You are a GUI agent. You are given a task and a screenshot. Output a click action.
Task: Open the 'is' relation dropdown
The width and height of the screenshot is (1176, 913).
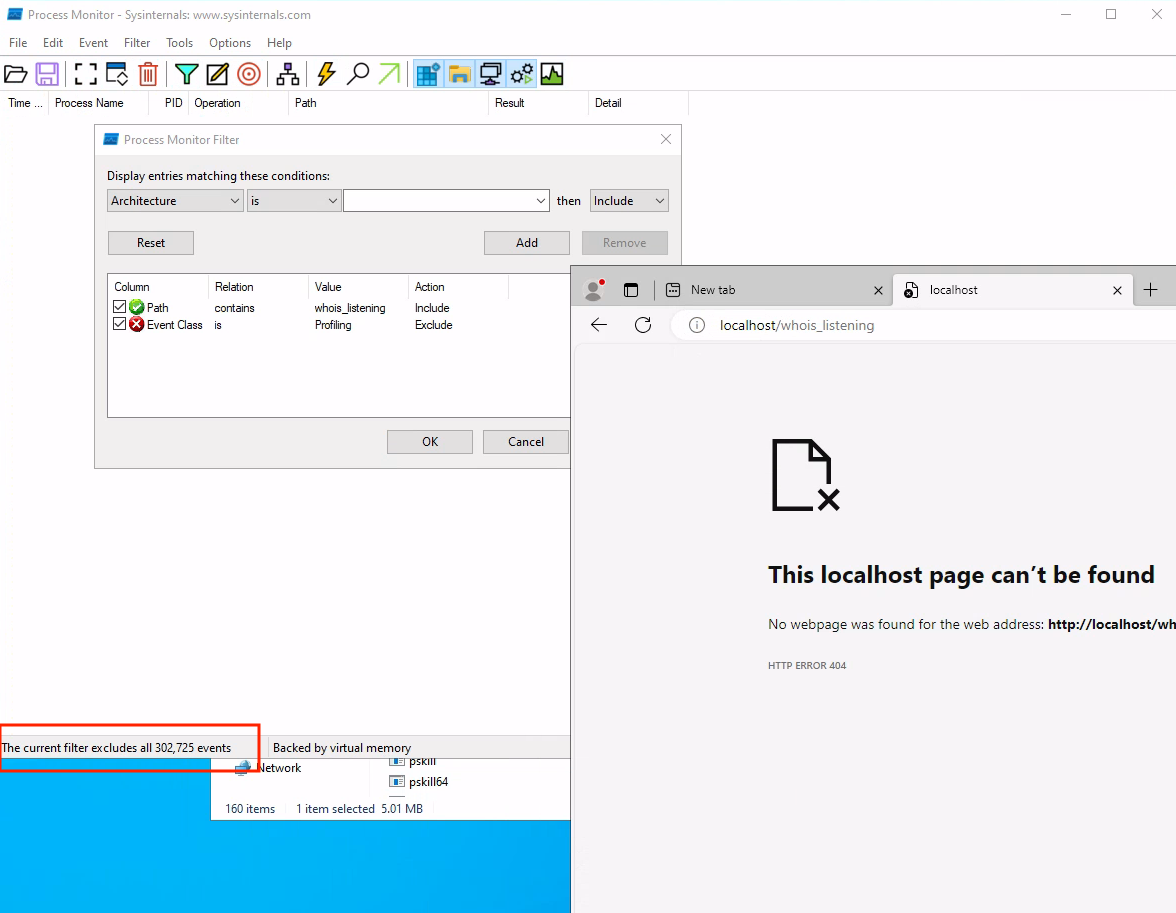pos(334,200)
